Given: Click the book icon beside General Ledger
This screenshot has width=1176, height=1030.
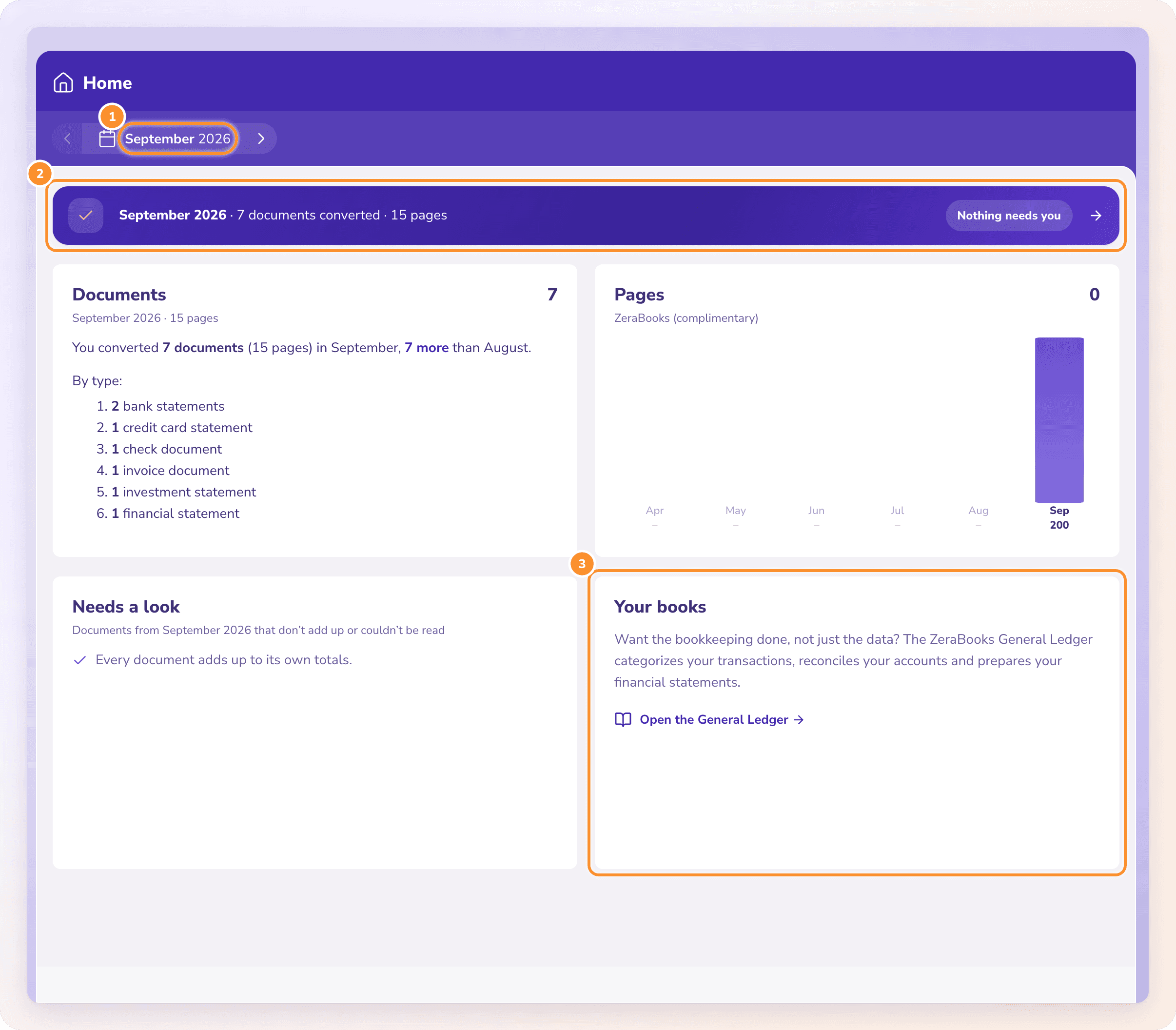Looking at the screenshot, I should coord(623,720).
